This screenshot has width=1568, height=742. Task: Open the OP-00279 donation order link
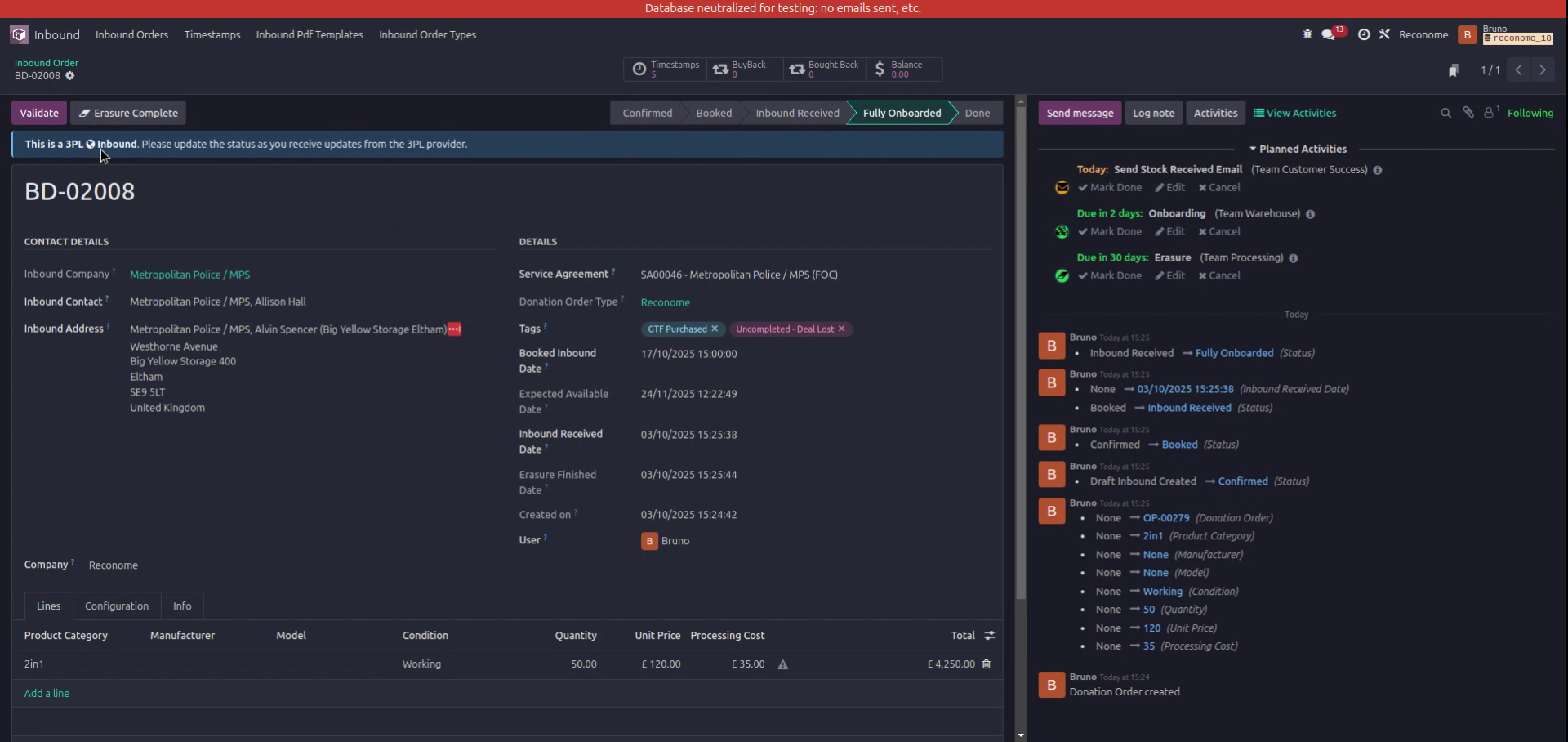[x=1165, y=517]
